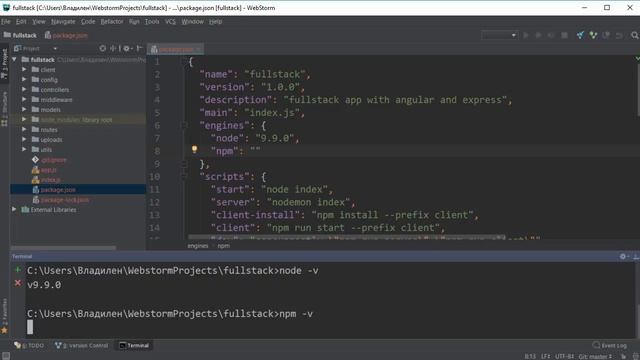Open the Project panel settings gear
640x360 pixels.
coord(127,48)
